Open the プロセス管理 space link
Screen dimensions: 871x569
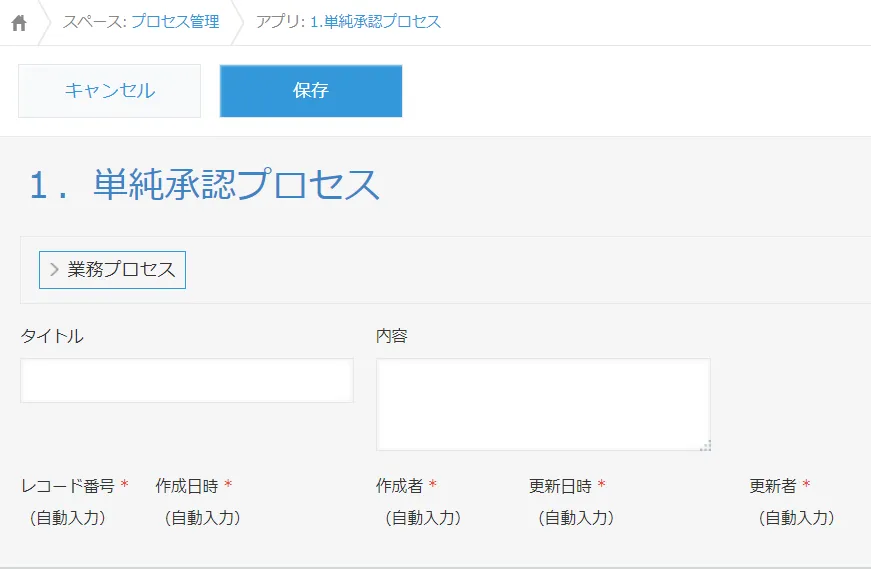tap(175, 22)
